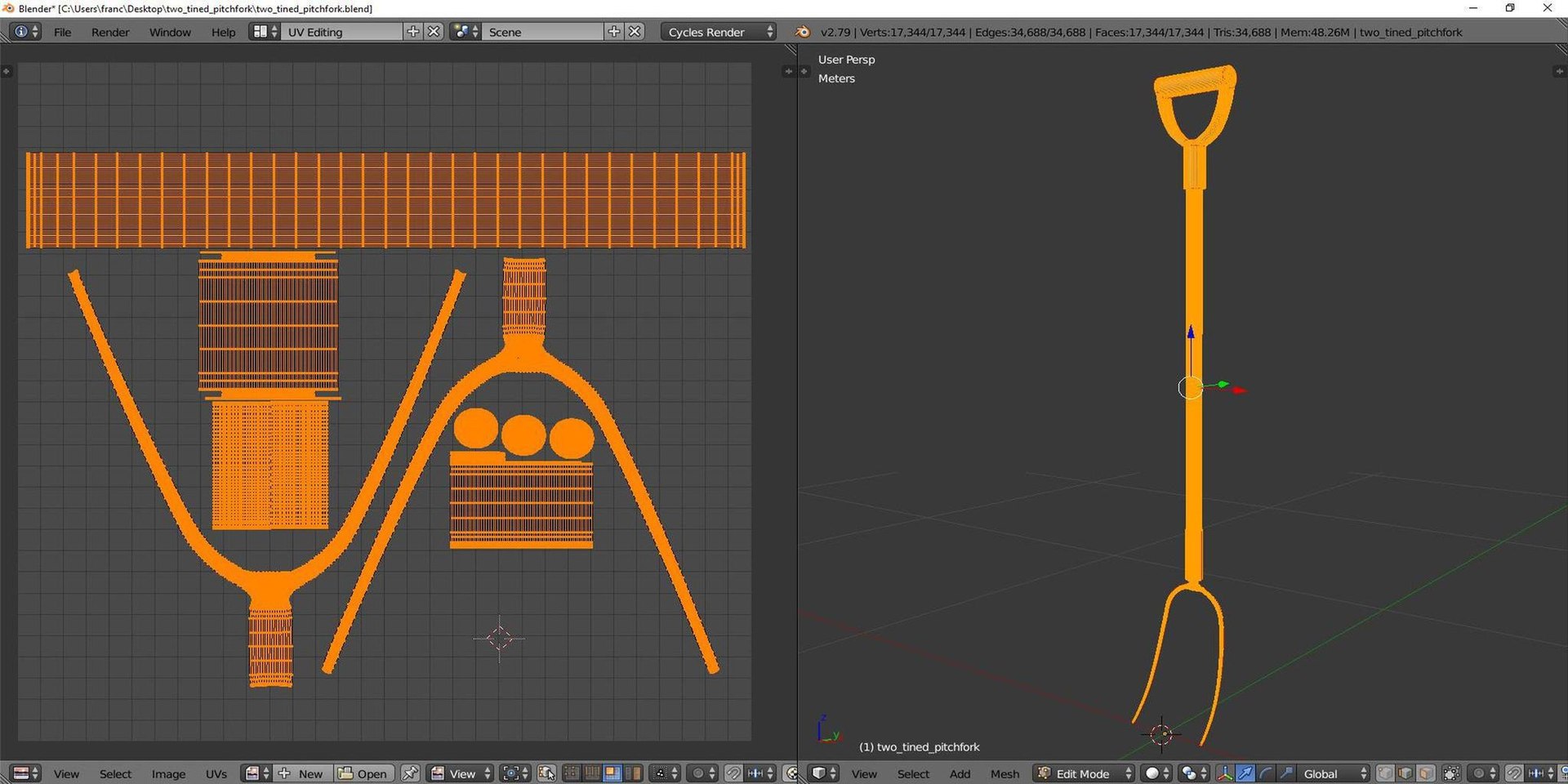Switch to vertex select mode in 3D view
Viewport: 1568px width, 784px height.
point(1386,773)
